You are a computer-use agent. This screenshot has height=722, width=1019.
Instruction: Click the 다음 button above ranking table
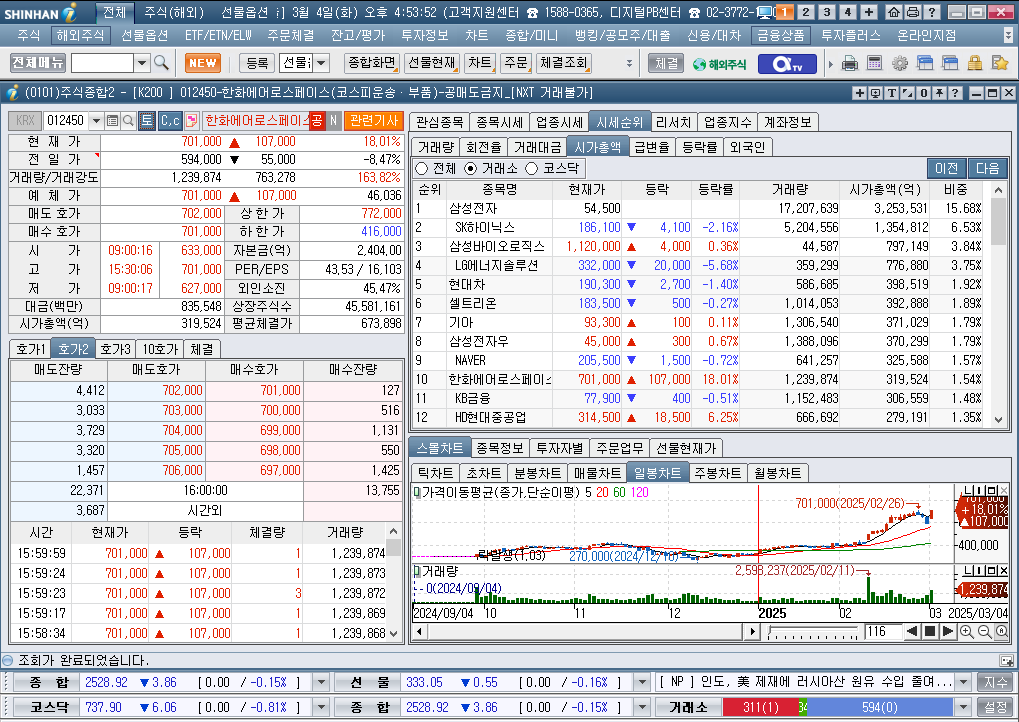[x=987, y=168]
